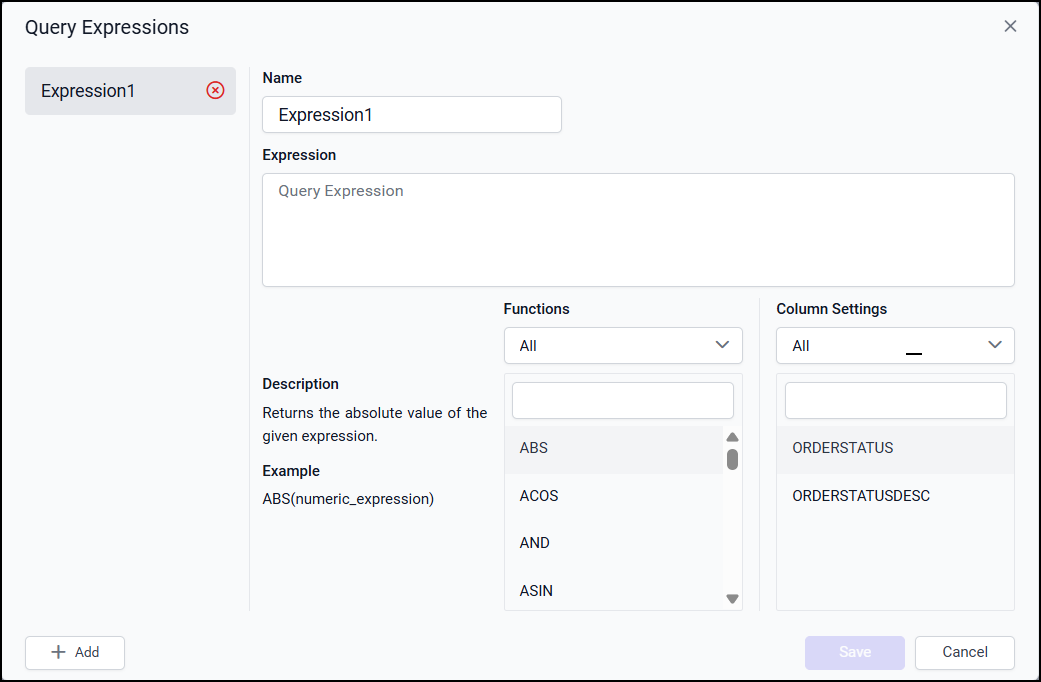Focus the Query Expression text area

(x=638, y=230)
